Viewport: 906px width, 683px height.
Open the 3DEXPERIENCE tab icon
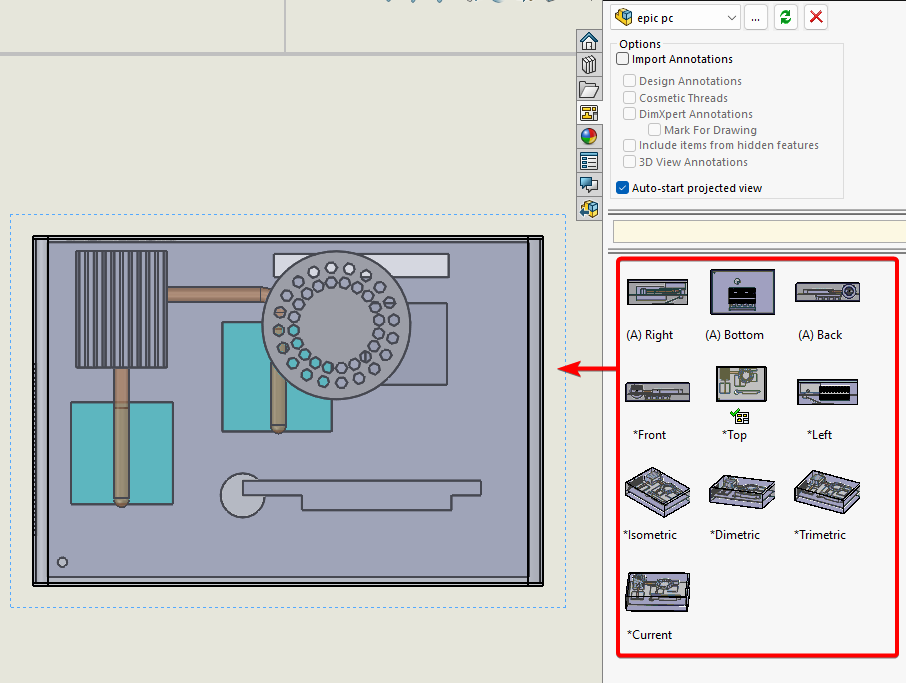589,208
